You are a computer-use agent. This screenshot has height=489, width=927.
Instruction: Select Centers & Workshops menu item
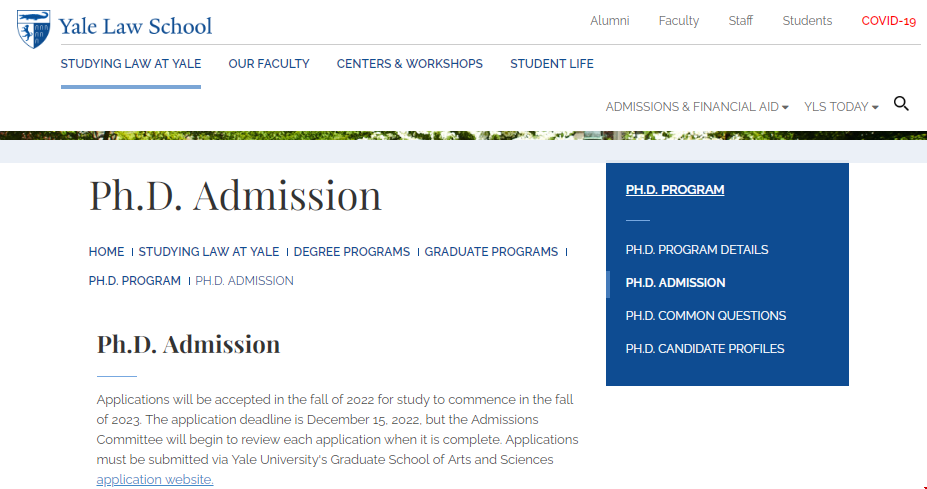(x=410, y=64)
